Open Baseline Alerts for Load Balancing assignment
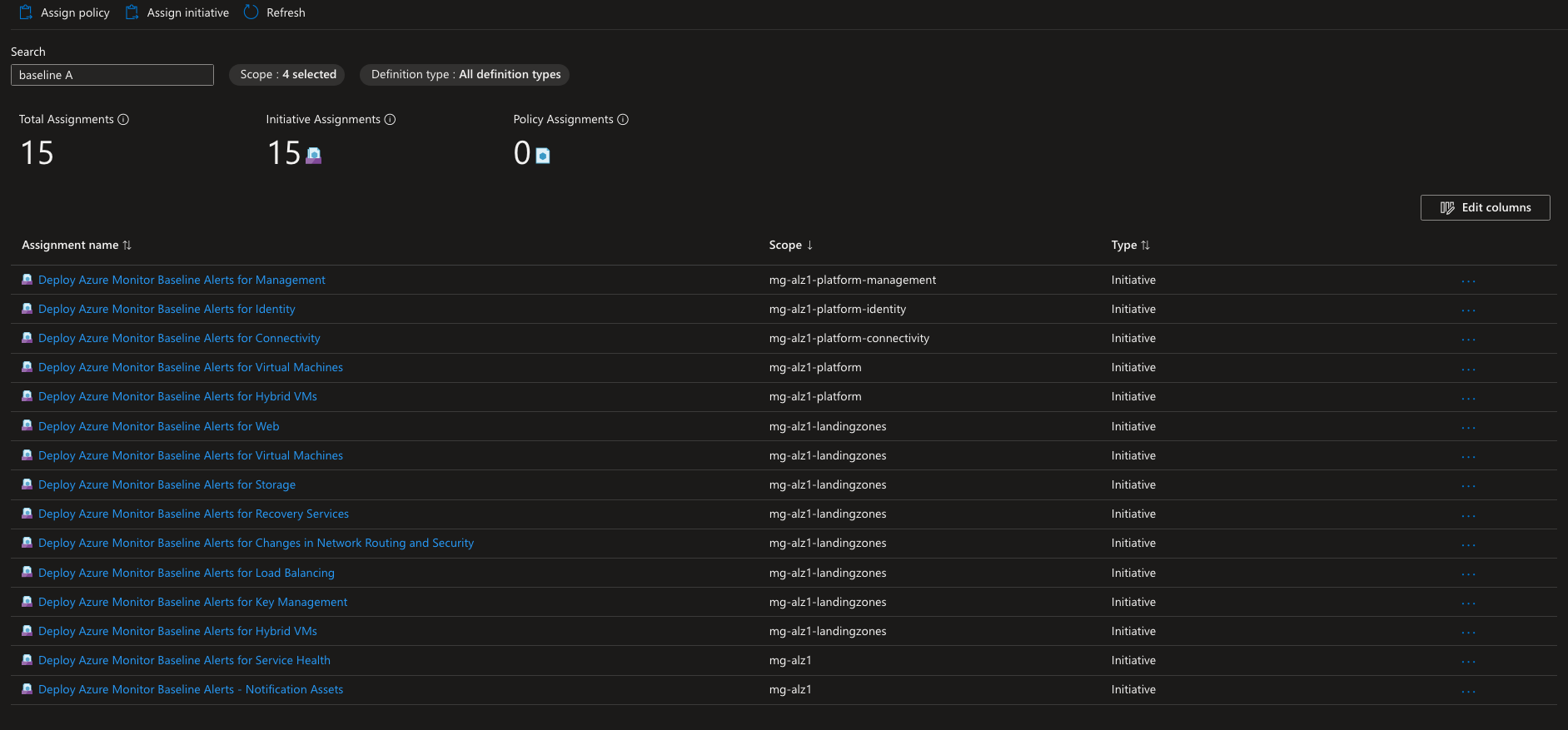The height and width of the screenshot is (730, 1568). [x=187, y=573]
